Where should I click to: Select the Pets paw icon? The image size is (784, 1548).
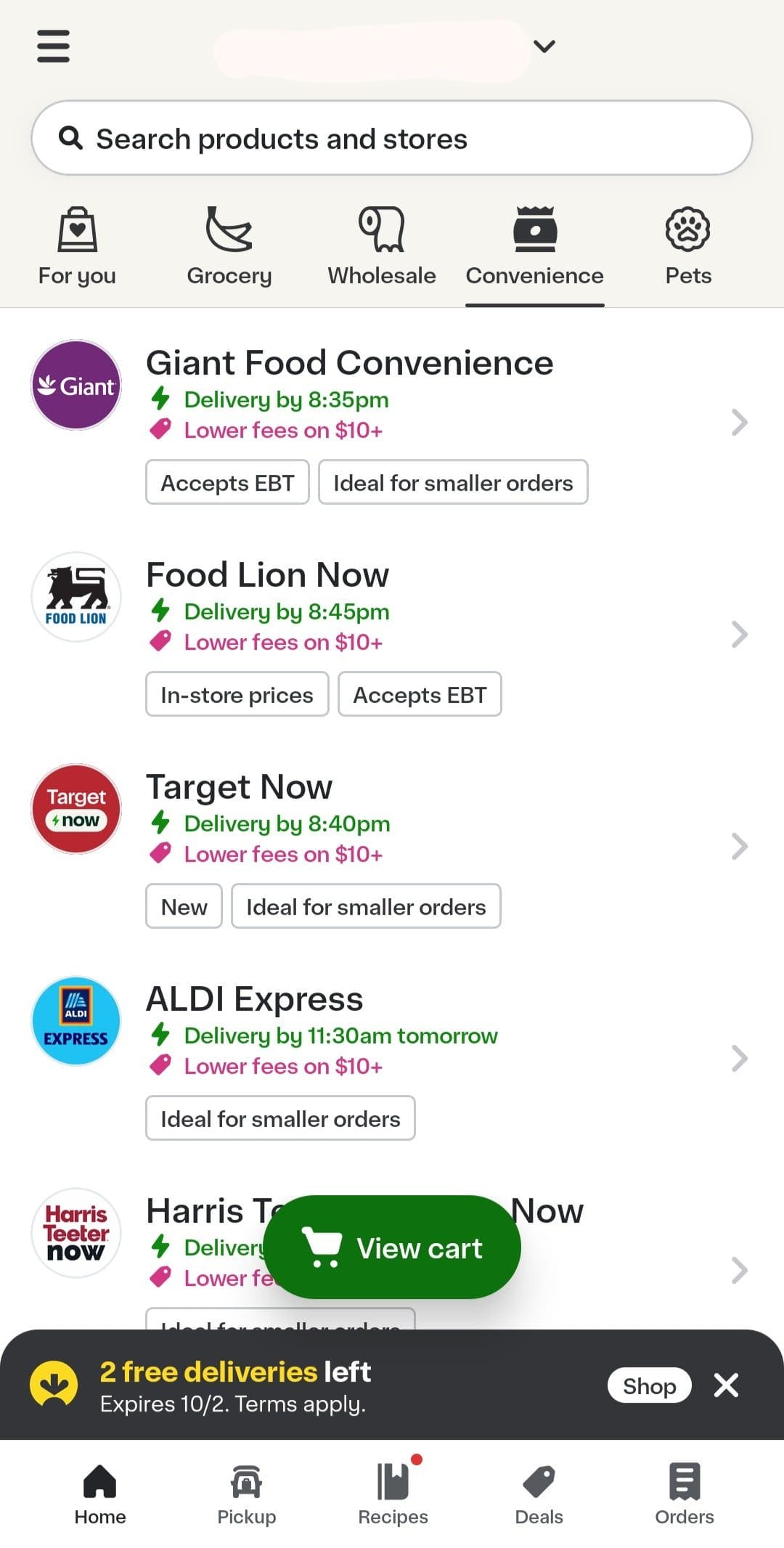[687, 230]
